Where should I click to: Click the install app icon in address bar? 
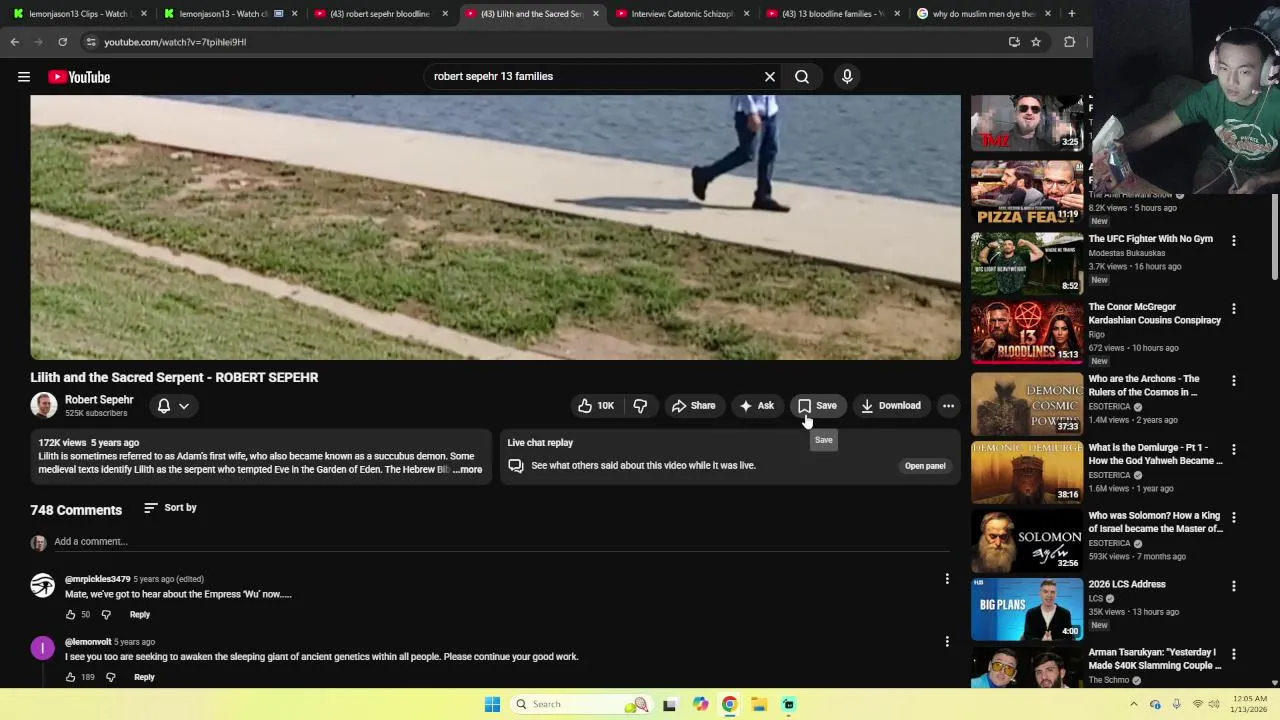[1014, 42]
